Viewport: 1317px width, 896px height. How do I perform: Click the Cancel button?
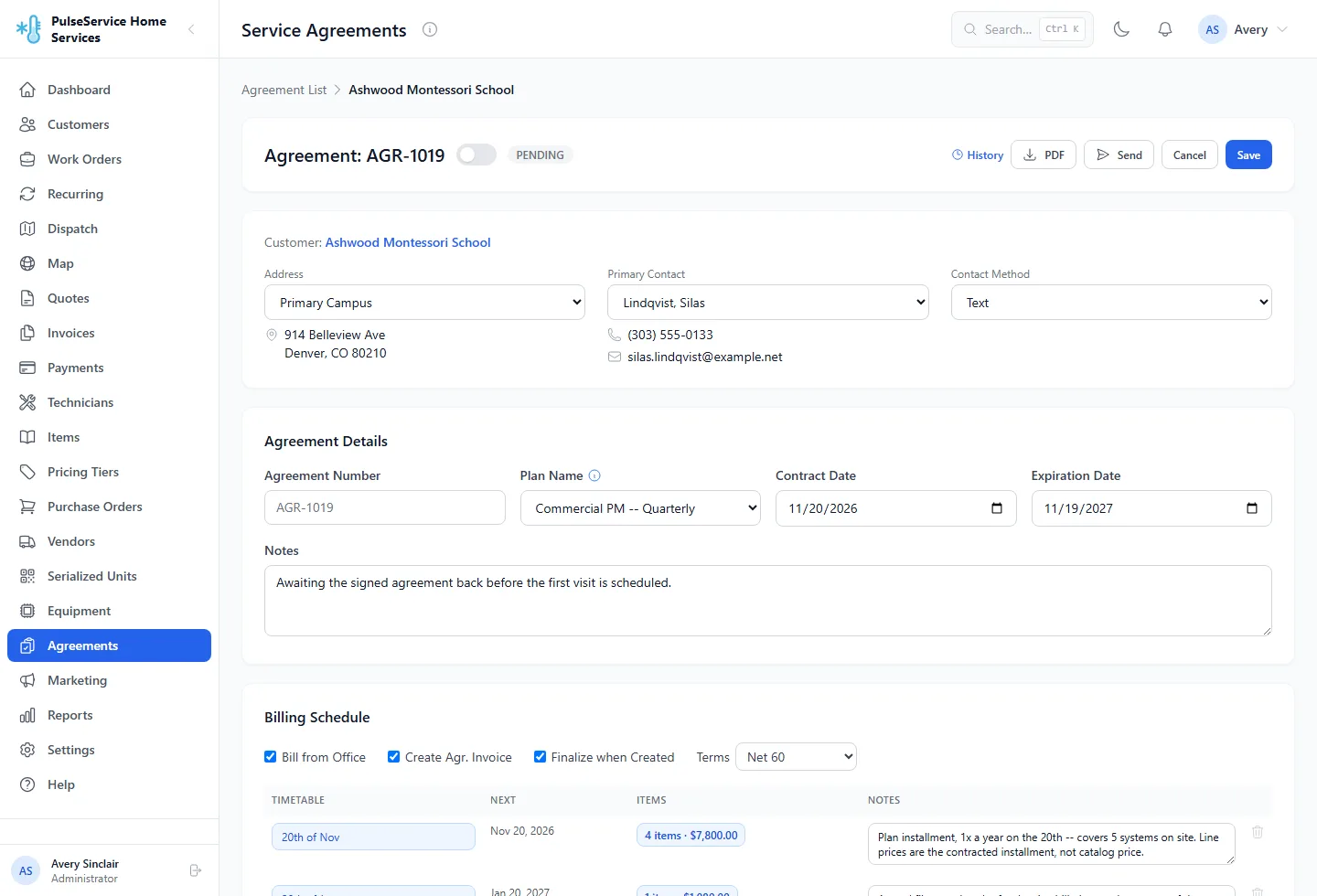(1190, 155)
